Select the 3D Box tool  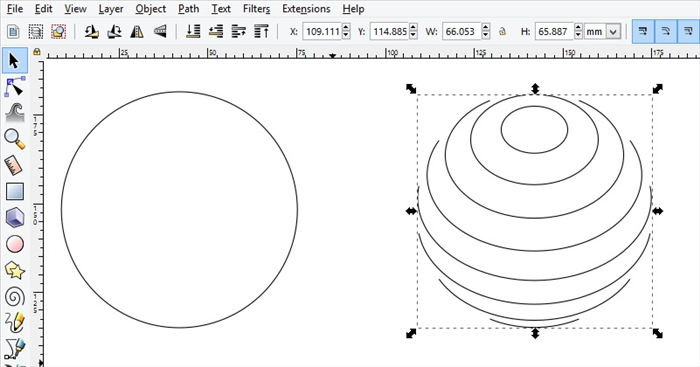[14, 218]
